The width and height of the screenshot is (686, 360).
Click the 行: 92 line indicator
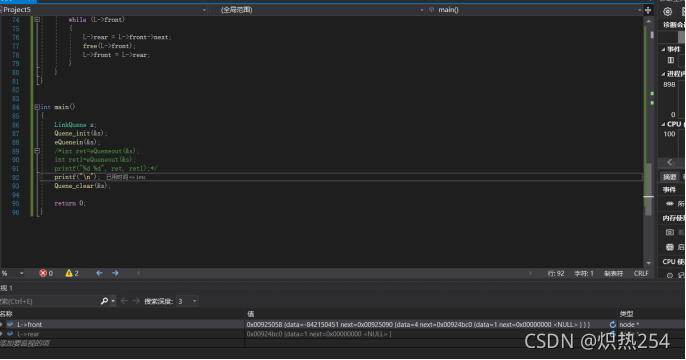(x=556, y=273)
